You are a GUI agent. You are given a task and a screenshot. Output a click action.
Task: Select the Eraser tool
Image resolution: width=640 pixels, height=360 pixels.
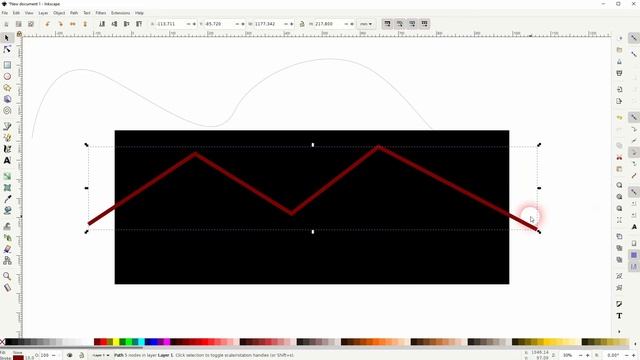point(7,249)
